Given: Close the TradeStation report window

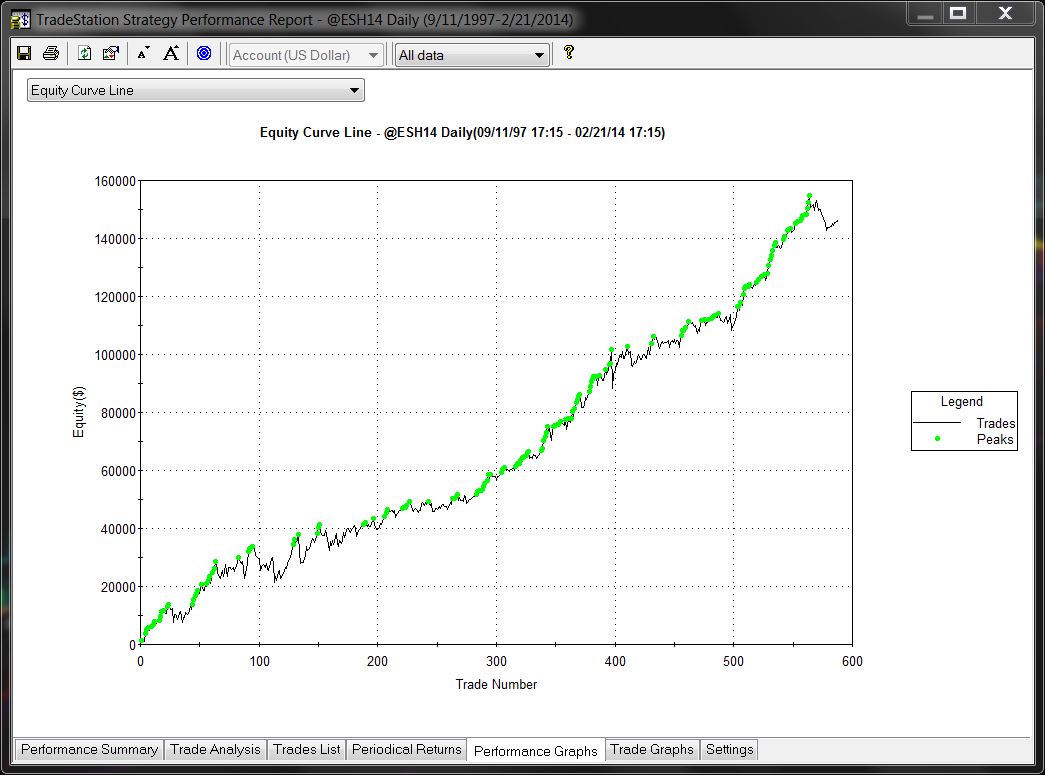Looking at the screenshot, I should (1005, 15).
